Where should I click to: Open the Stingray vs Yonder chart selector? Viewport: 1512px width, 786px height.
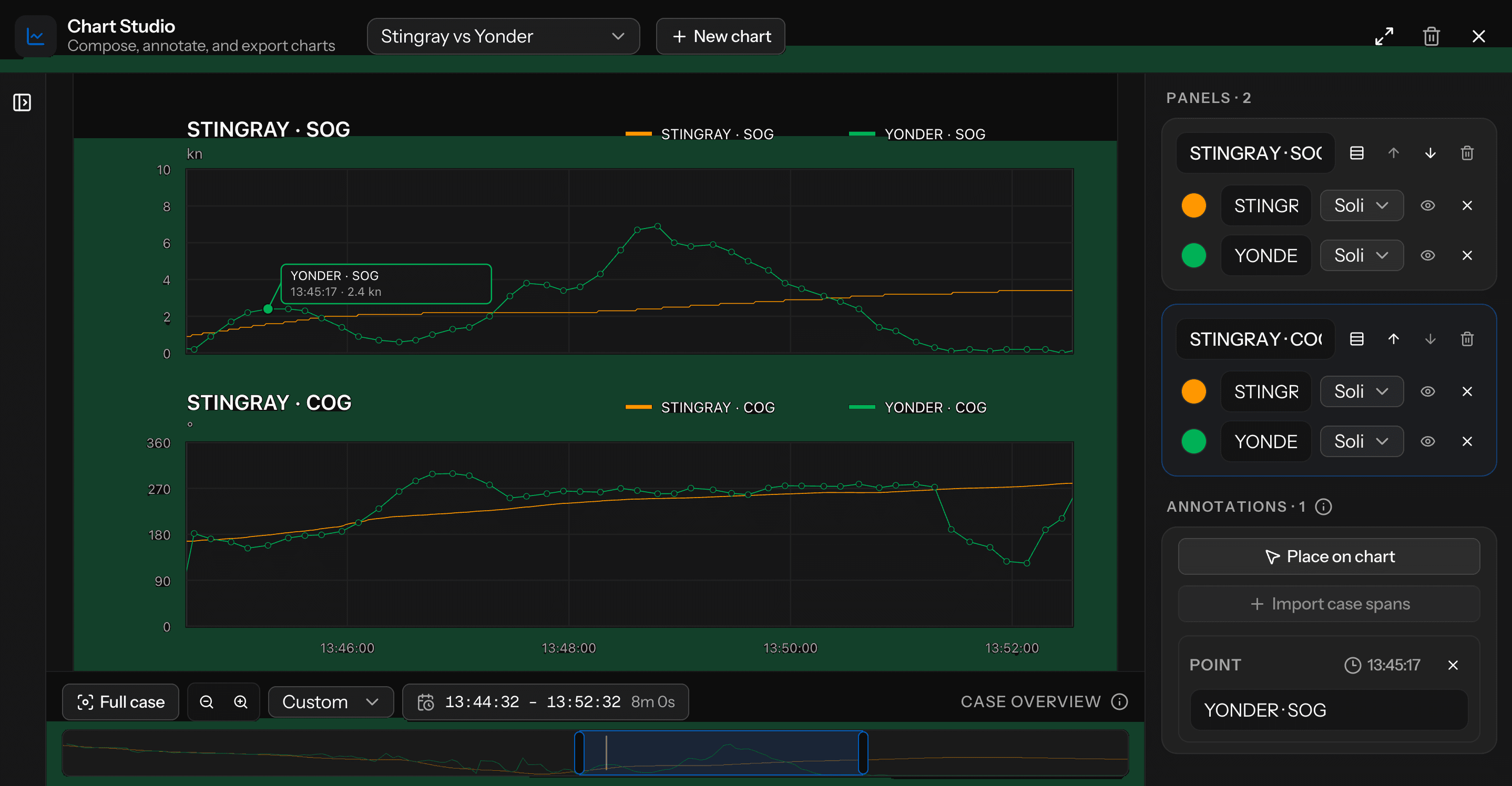tap(503, 36)
